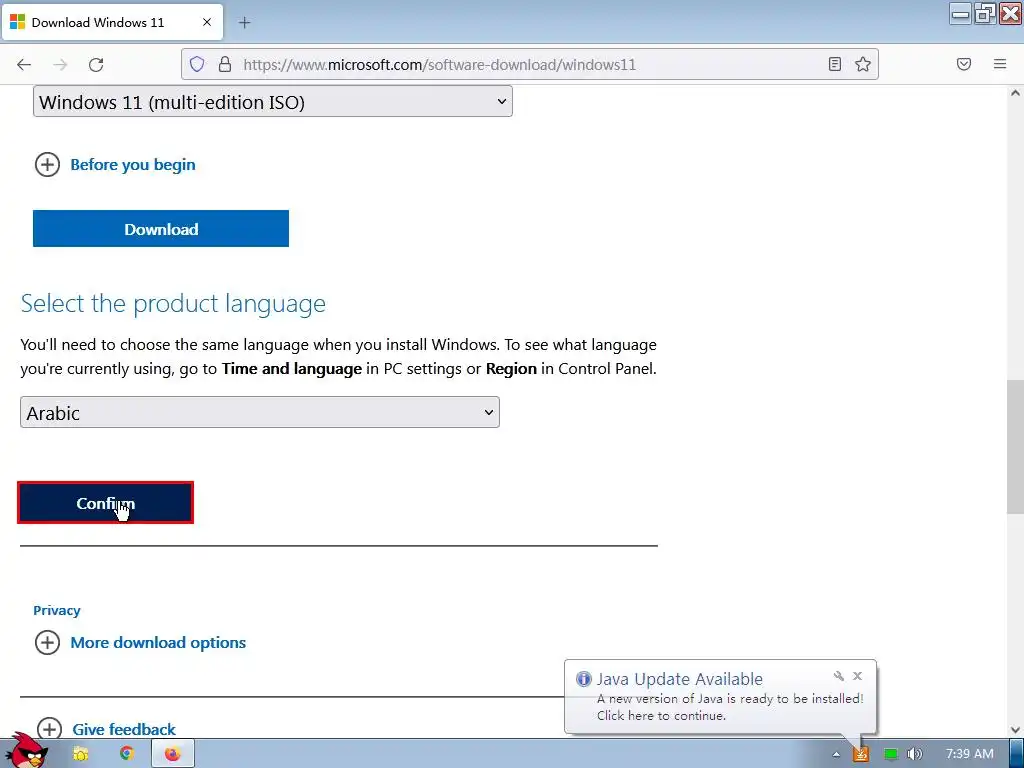
Task: Show site security padlock details
Action: click(225, 64)
